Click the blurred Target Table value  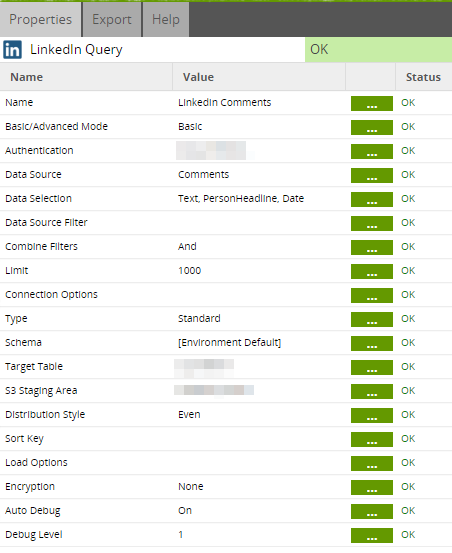tap(204, 368)
